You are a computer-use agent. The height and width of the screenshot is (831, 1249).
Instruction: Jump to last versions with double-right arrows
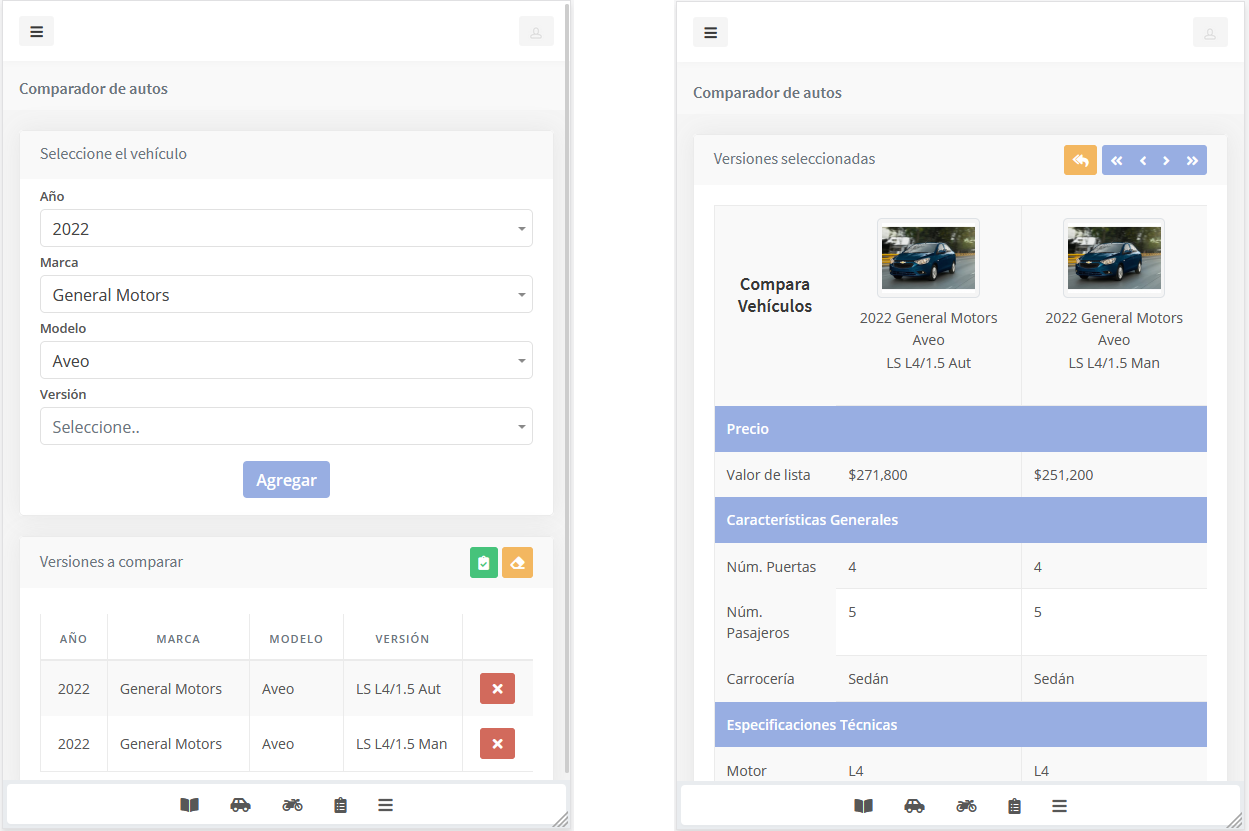(1192, 161)
